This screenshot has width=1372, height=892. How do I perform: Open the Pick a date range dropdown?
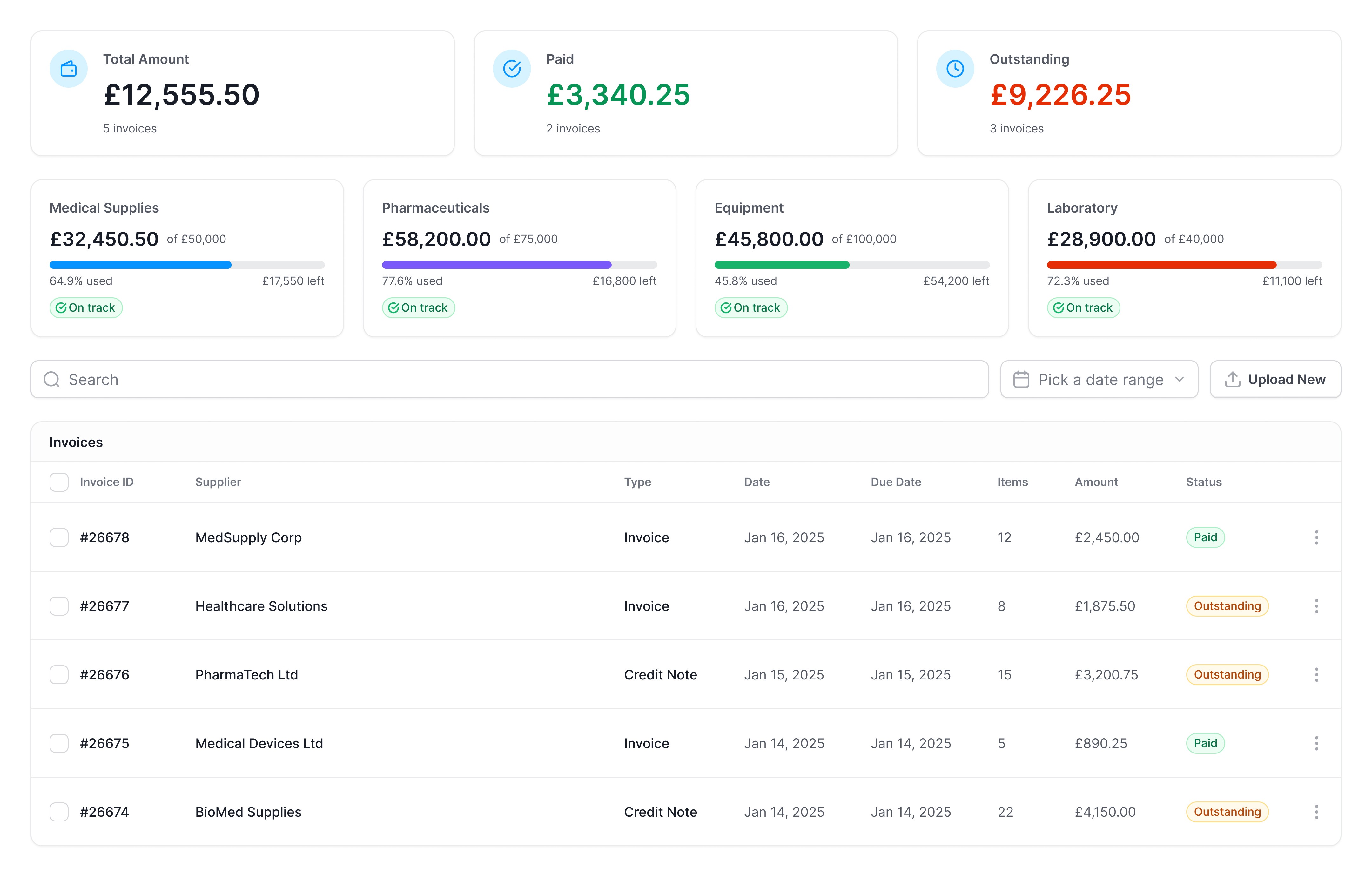click(1099, 379)
